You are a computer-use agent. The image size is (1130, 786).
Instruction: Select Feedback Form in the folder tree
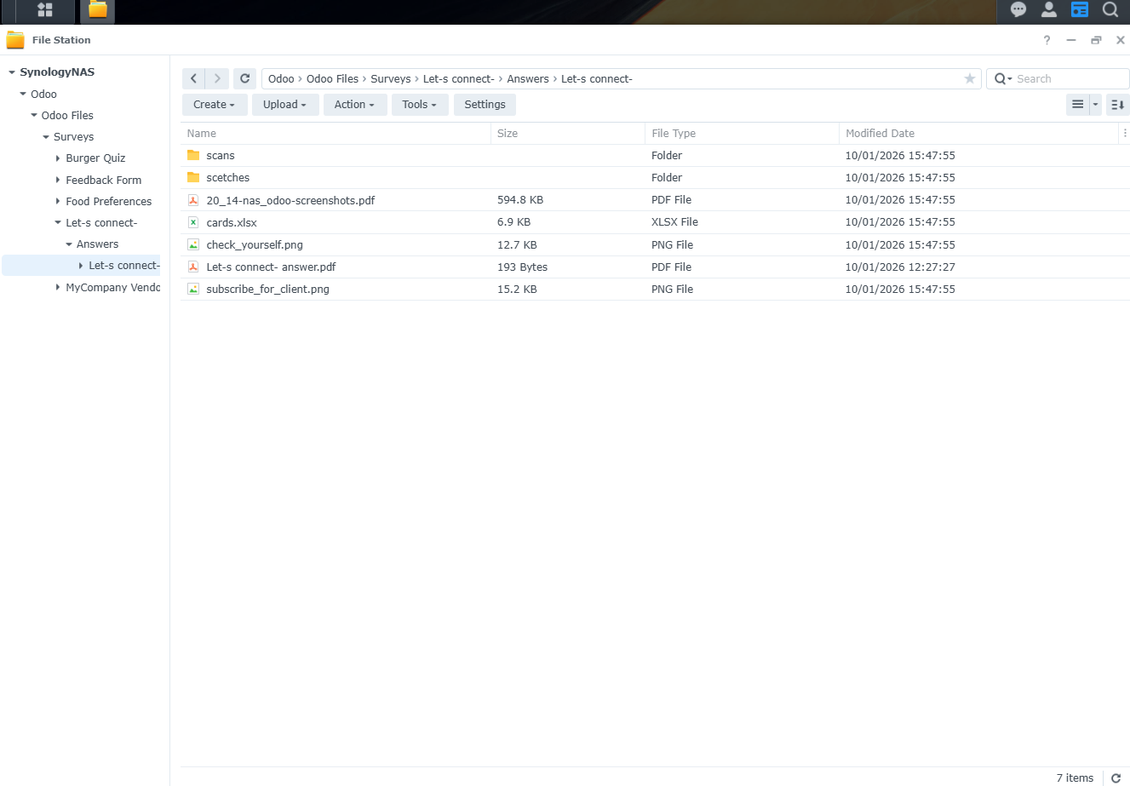click(104, 180)
